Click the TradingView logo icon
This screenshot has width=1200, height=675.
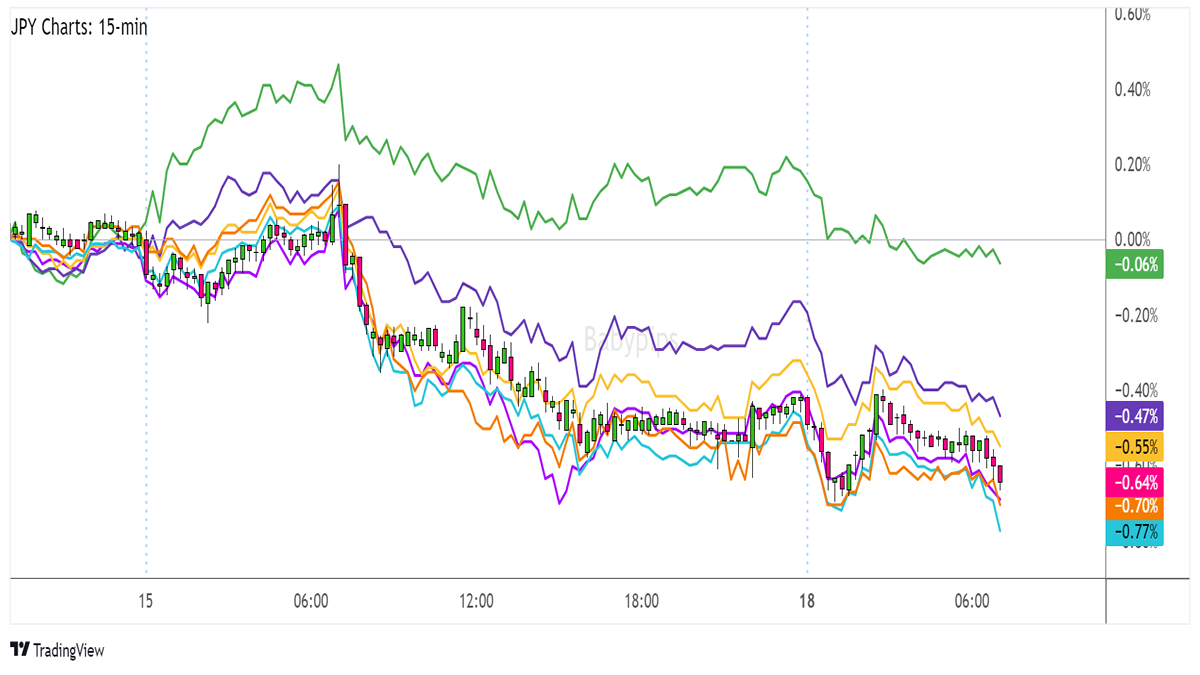click(x=20, y=650)
